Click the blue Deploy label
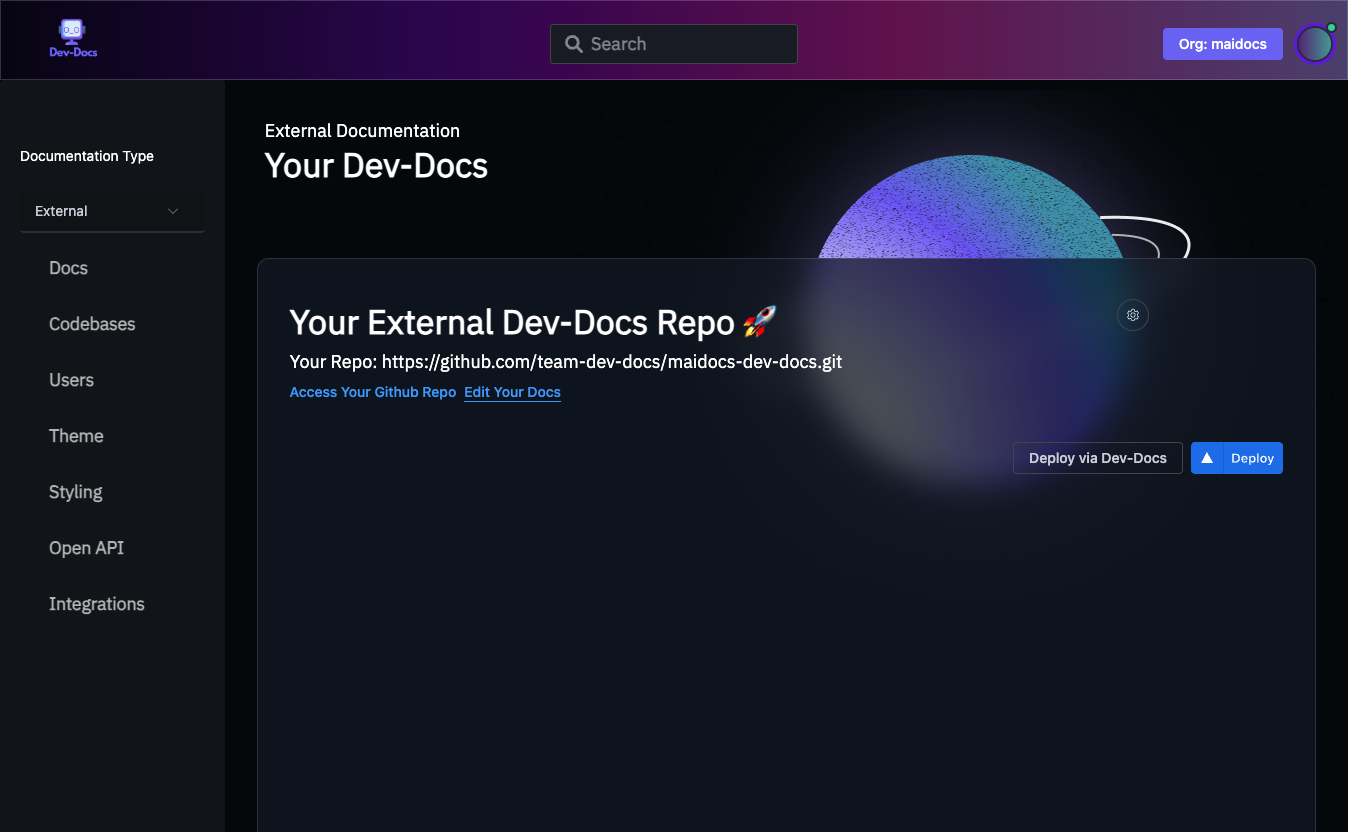This screenshot has height=832, width=1348. pos(1252,458)
